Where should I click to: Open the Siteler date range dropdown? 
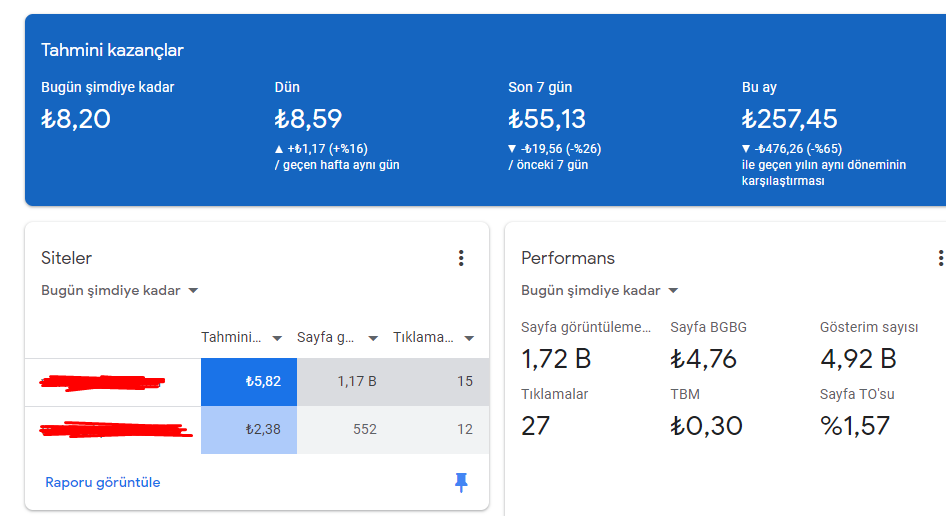point(119,290)
